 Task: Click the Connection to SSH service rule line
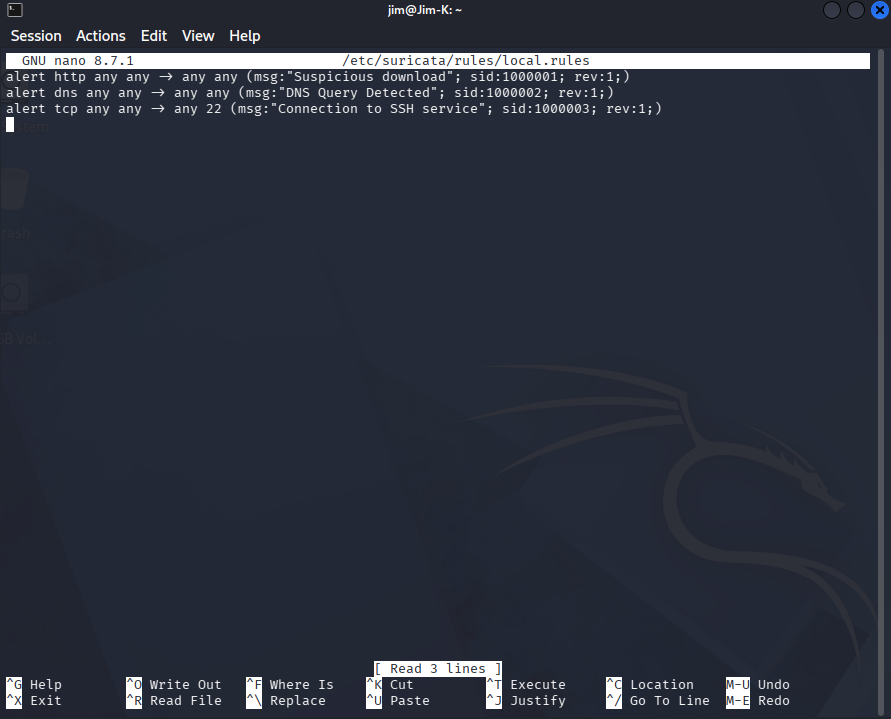[x=334, y=109]
